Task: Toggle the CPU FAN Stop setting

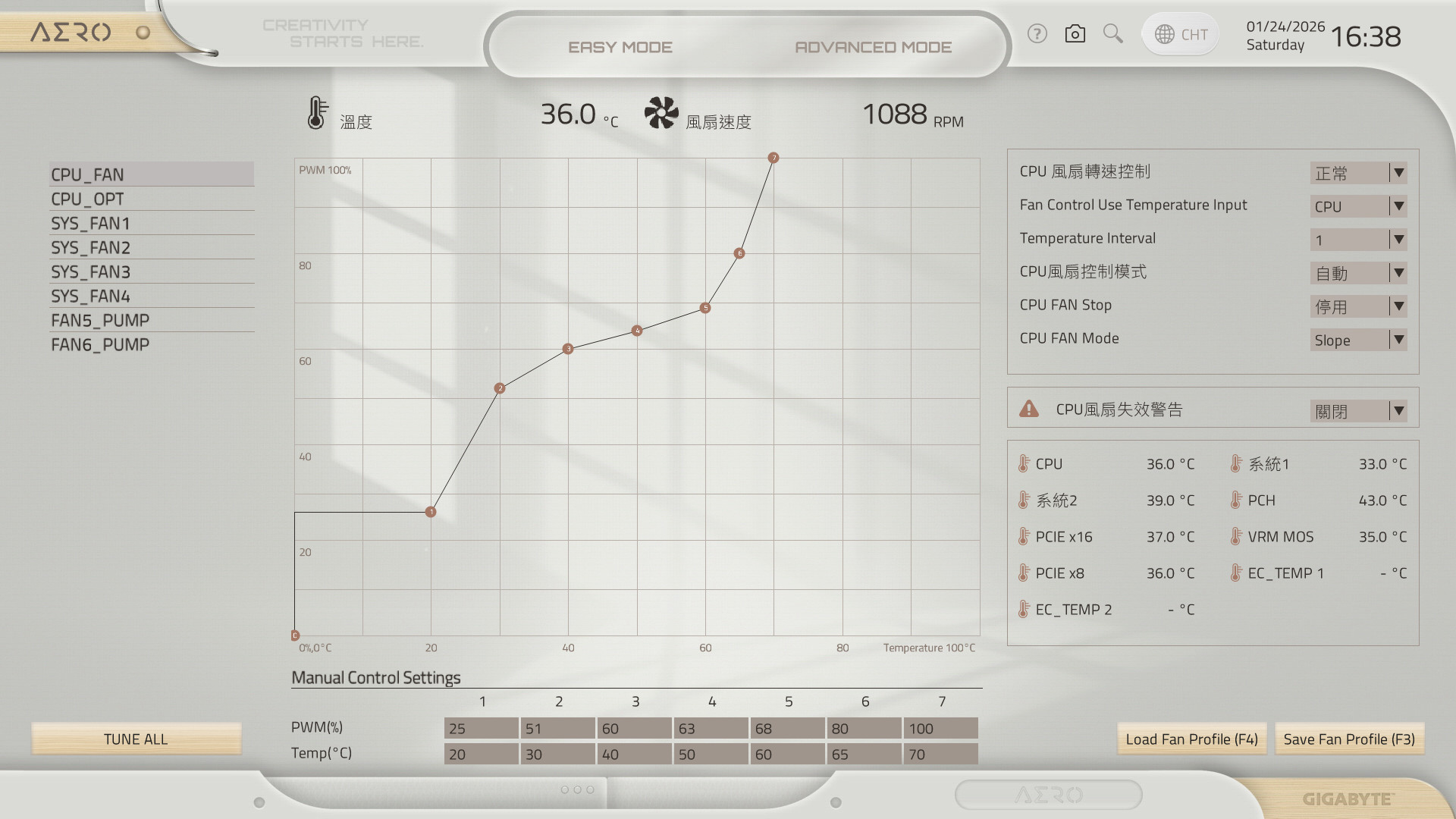Action: (1357, 306)
